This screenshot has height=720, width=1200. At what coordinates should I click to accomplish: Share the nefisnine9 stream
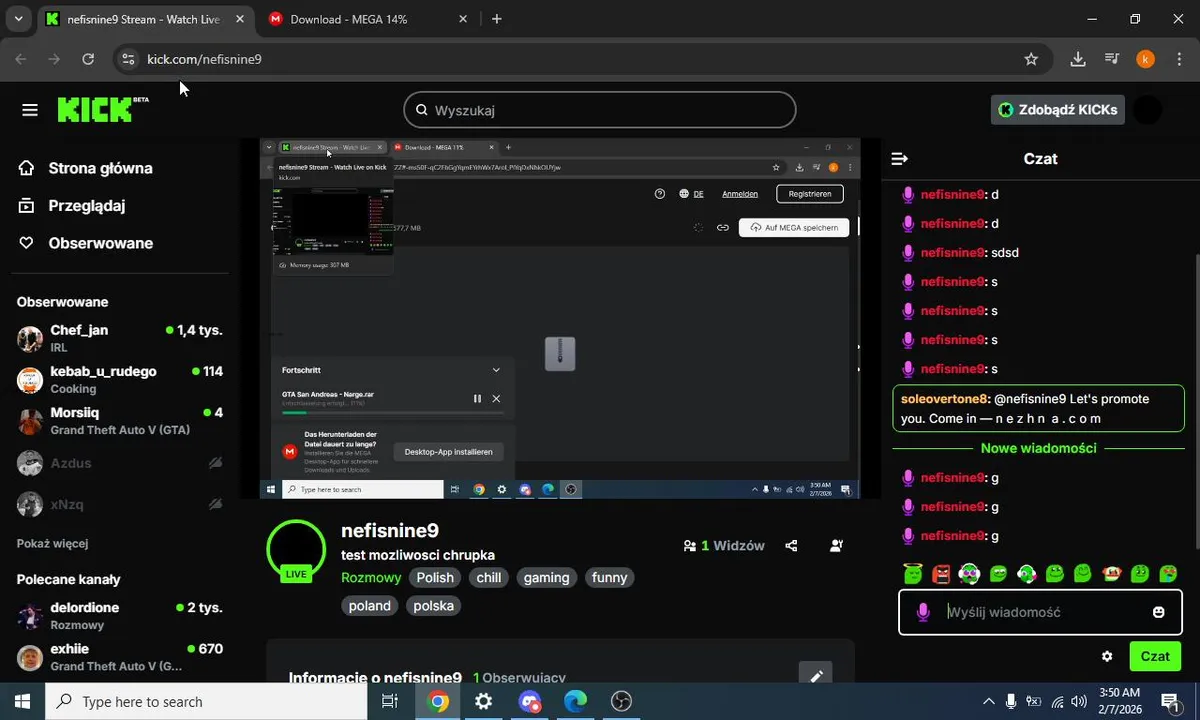[x=792, y=546]
